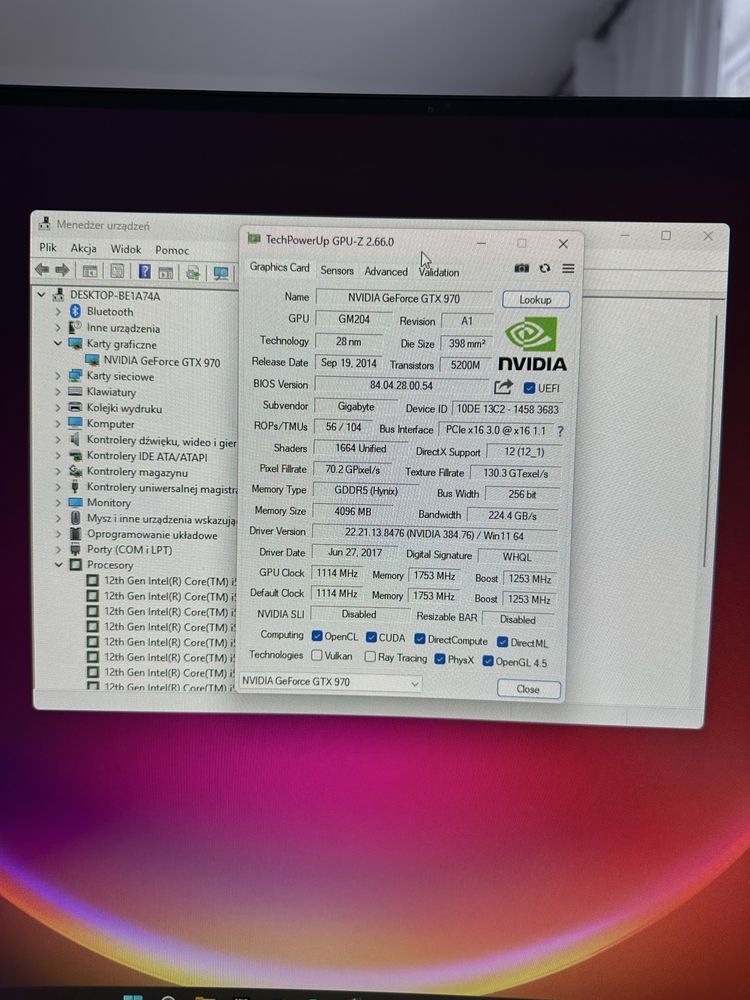Switch to the Validation tab
This screenshot has width=750, height=1000.
coord(439,272)
